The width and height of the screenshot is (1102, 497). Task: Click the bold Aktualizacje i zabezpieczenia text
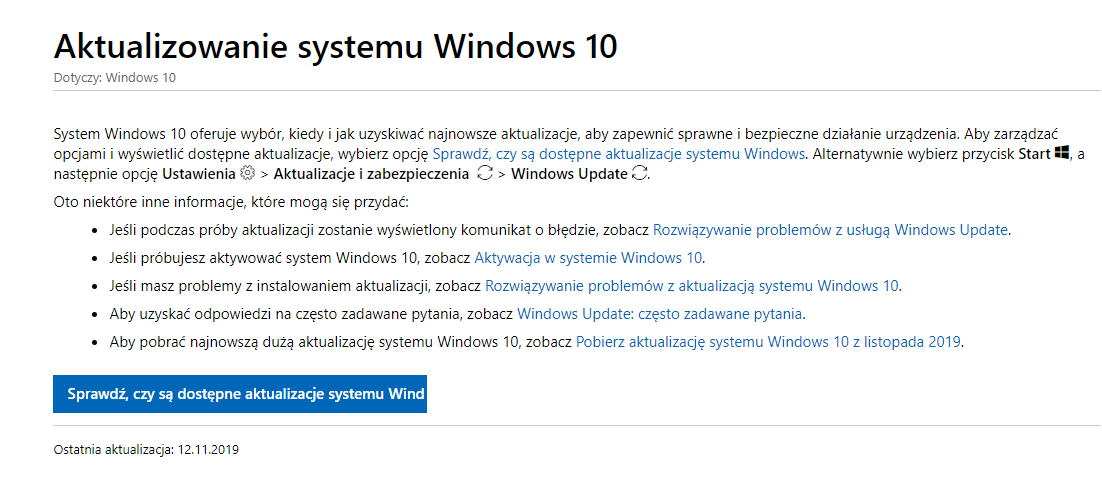click(370, 174)
